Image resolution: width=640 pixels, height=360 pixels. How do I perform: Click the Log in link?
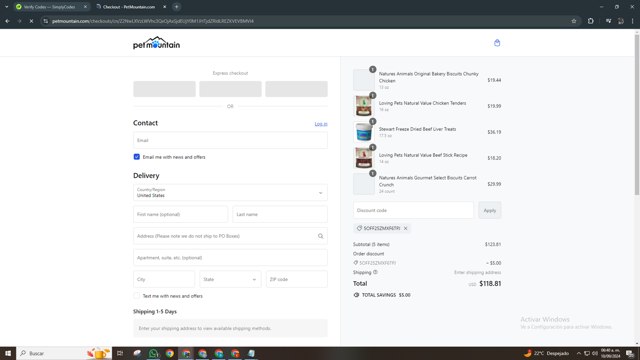click(x=321, y=124)
